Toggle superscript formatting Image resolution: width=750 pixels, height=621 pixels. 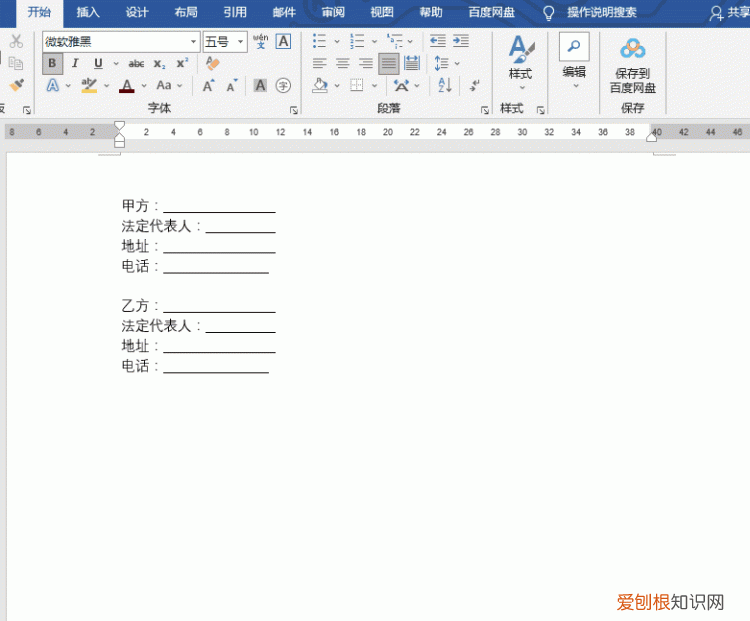pyautogui.click(x=182, y=63)
